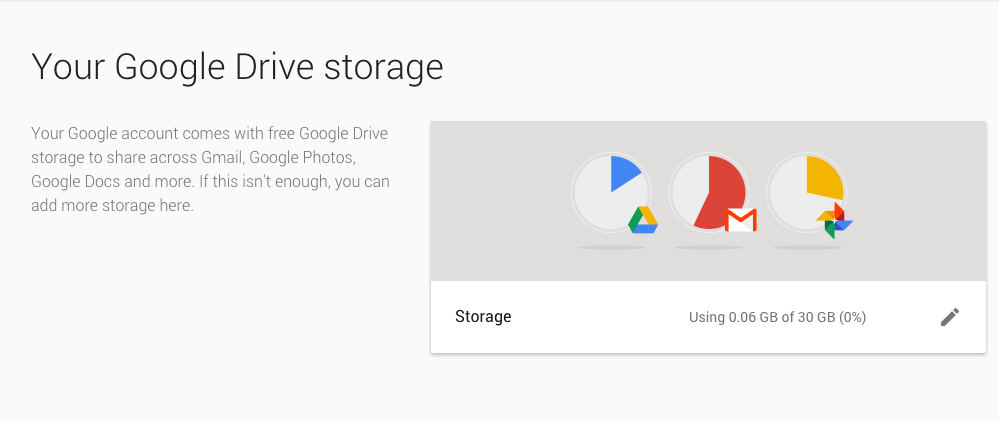Click 'add more storage here' text
Viewport: 999px width, 421px height.
pos(111,206)
